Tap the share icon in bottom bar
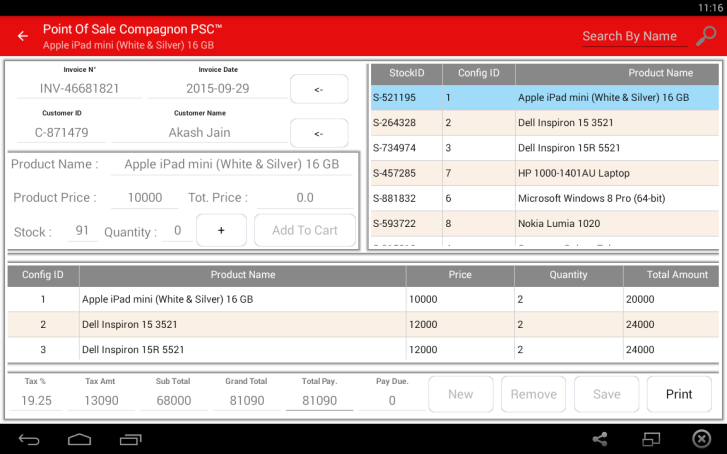The height and width of the screenshot is (454, 727). click(600, 439)
